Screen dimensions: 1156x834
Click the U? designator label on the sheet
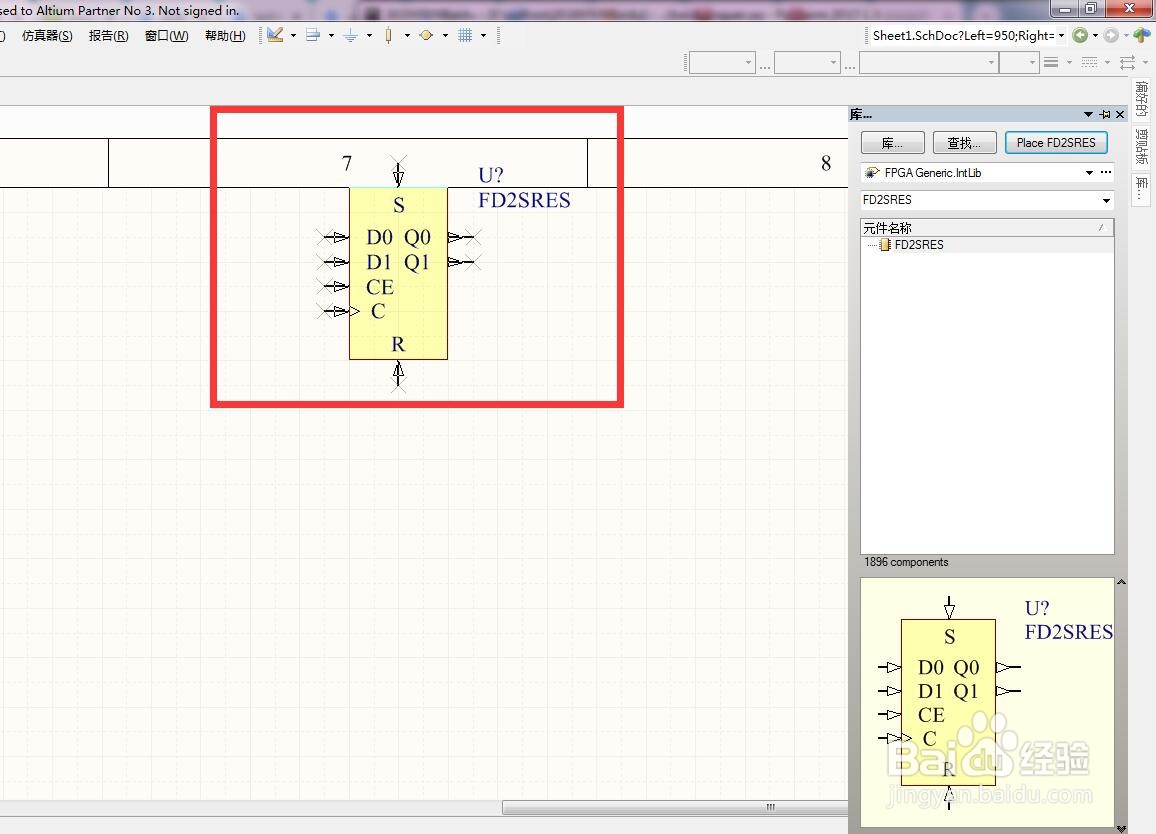point(491,175)
